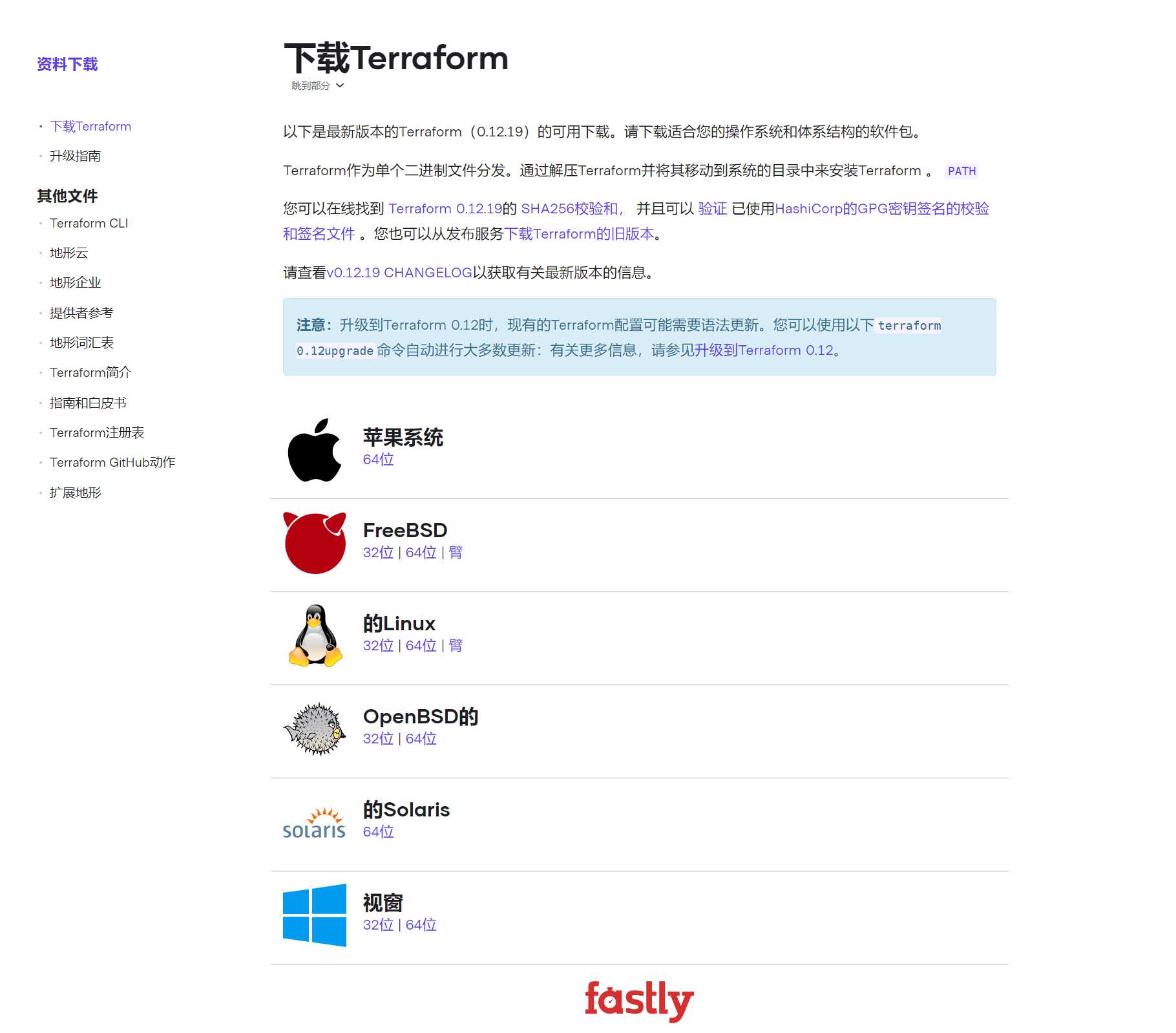Click the PATH code link
The width and height of the screenshot is (1176, 1033).
click(961, 171)
